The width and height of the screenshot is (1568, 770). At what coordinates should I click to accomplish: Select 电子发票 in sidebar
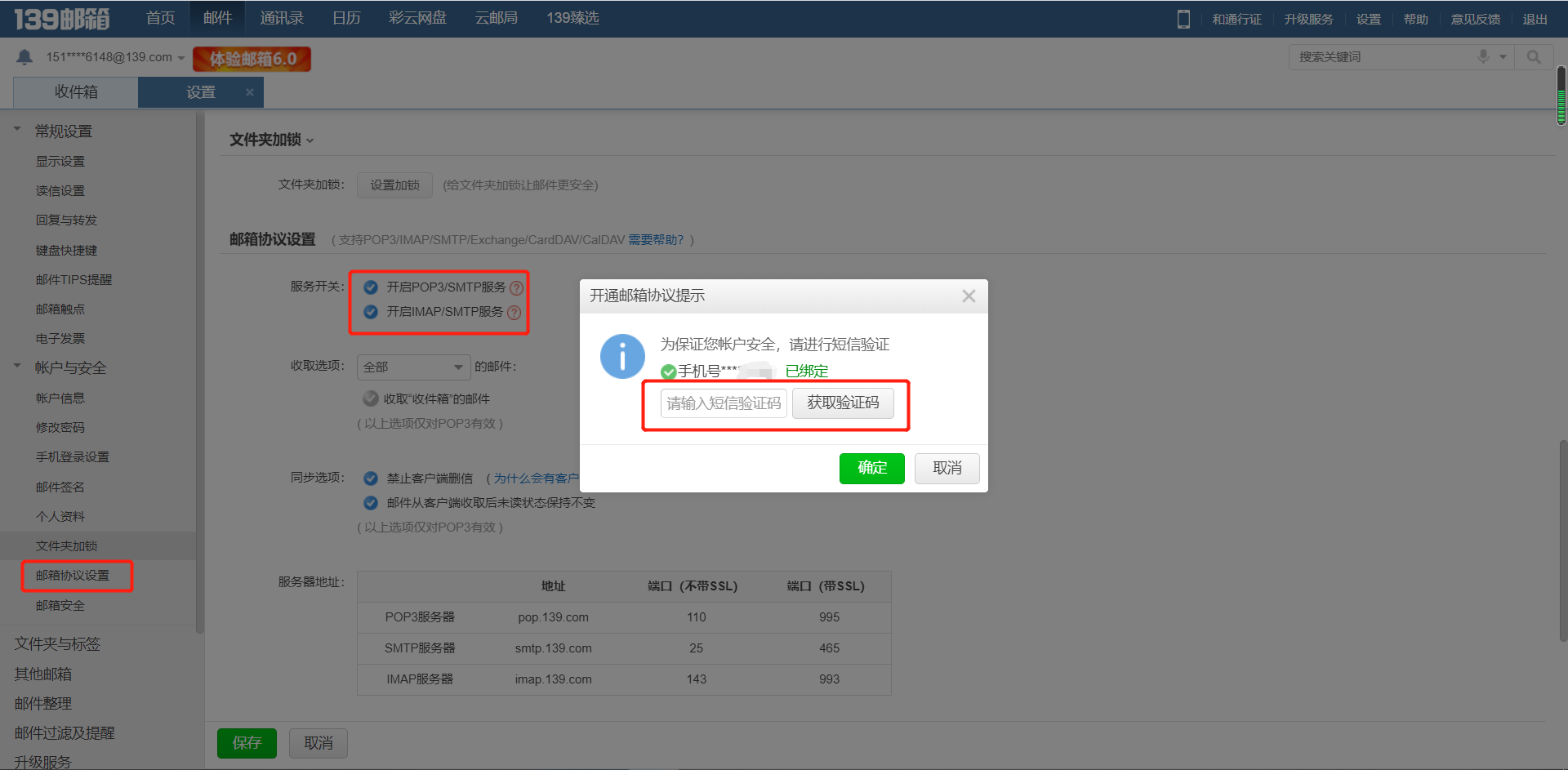pos(60,339)
